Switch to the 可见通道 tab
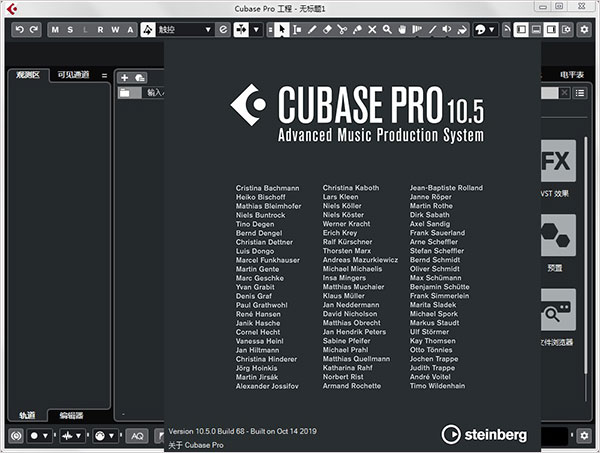 73,75
